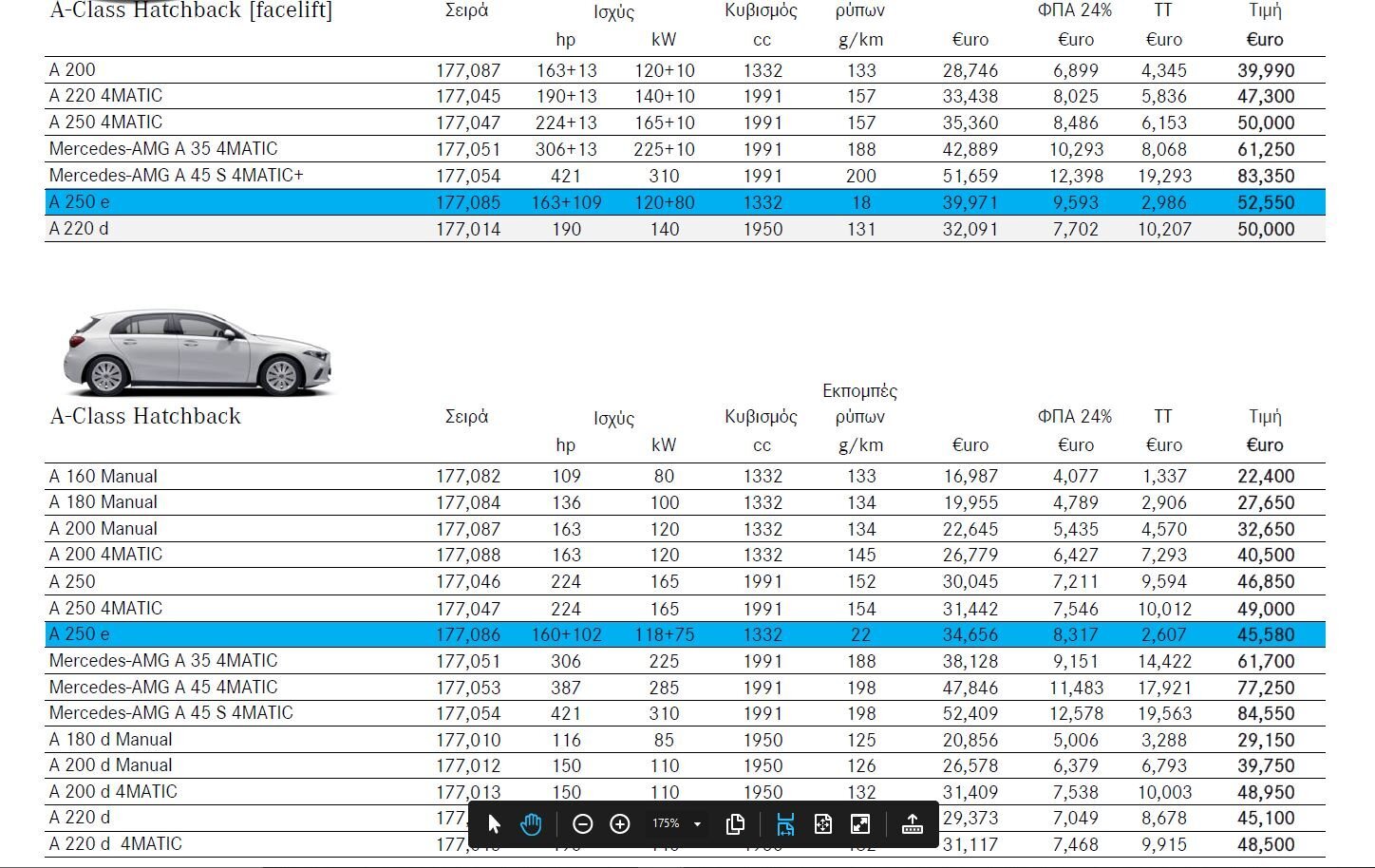Image resolution: width=1375 pixels, height=868 pixels.
Task: Switch to fit full page view
Action: [823, 824]
